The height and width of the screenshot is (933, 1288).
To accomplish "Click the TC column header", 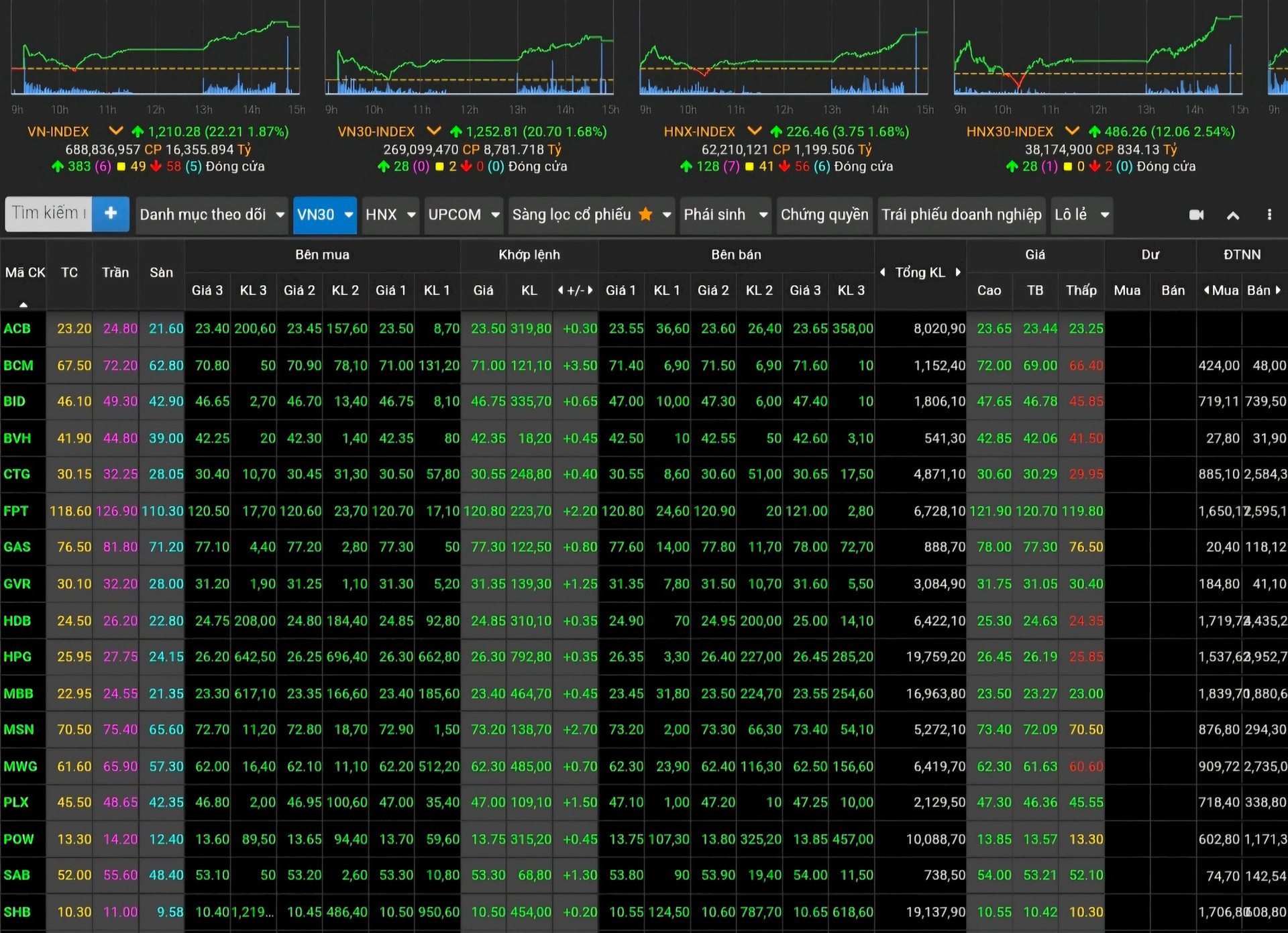I will [x=69, y=272].
